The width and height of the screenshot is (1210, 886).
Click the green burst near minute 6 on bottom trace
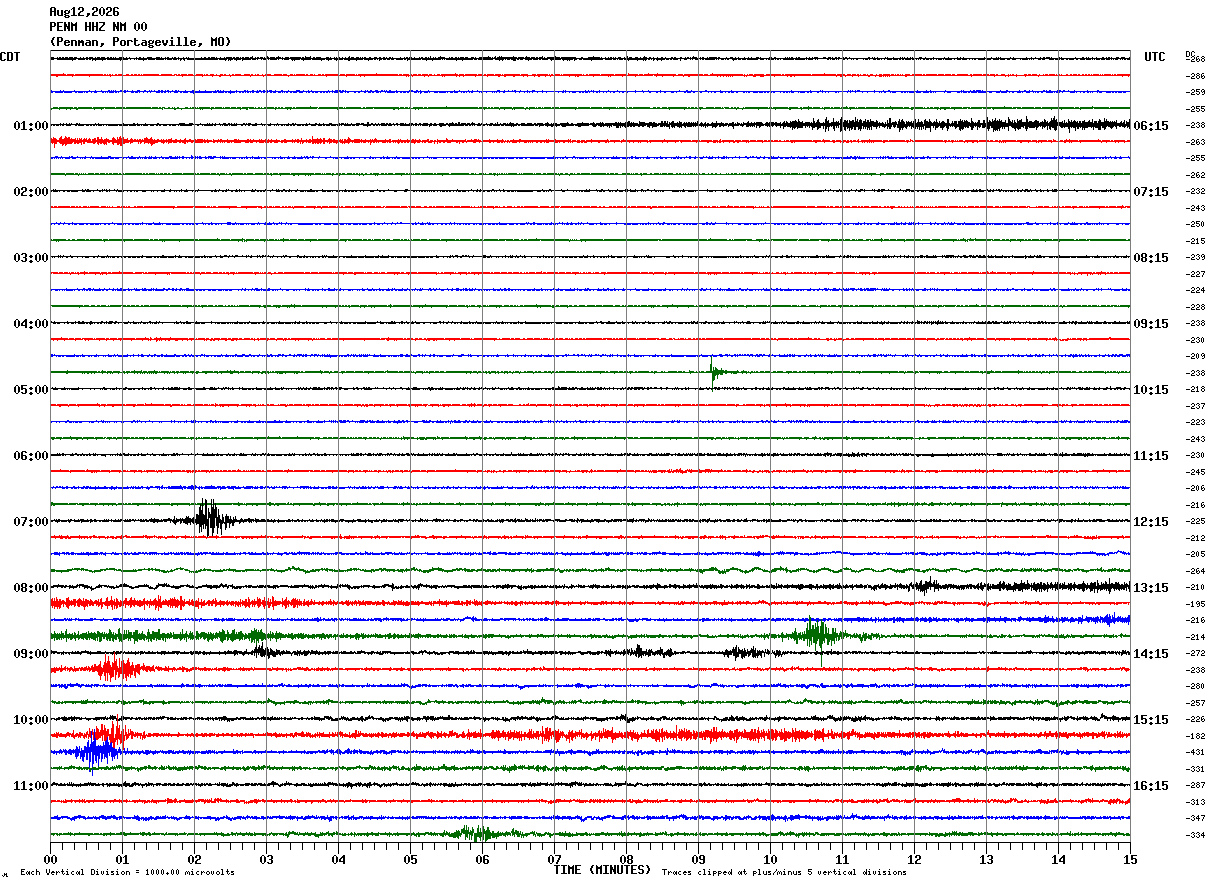point(476,832)
